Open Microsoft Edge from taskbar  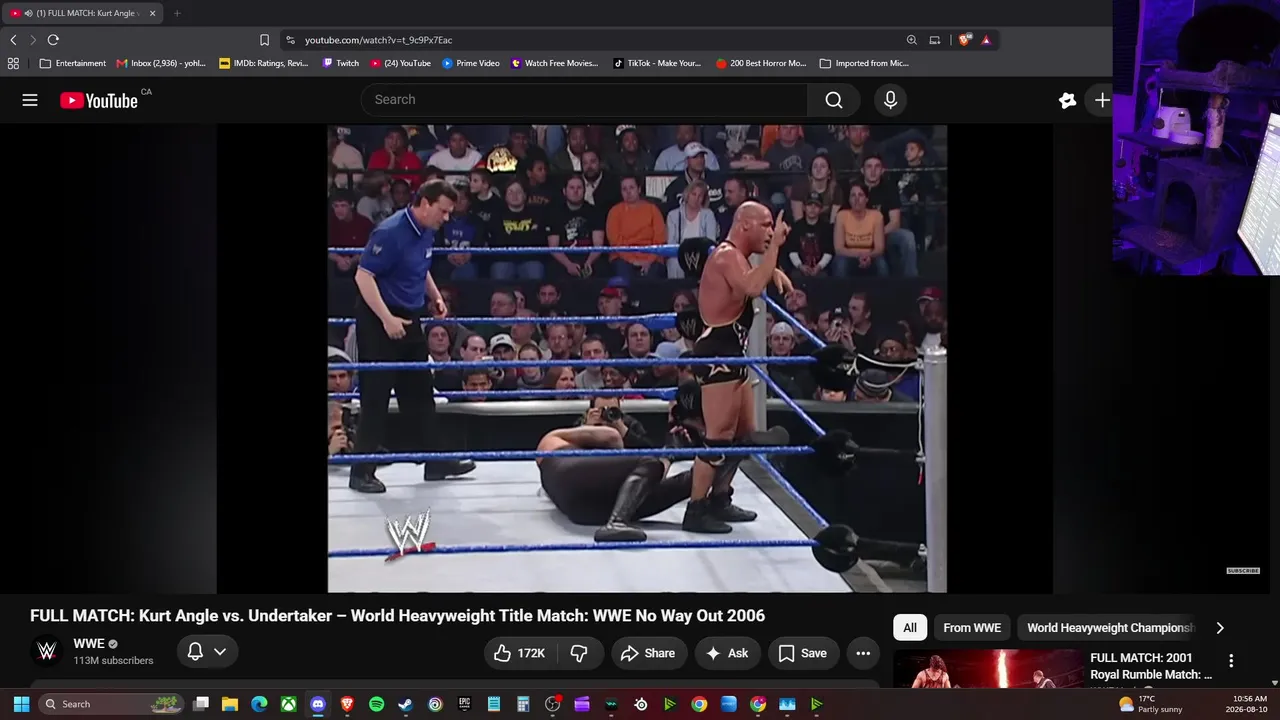(259, 704)
